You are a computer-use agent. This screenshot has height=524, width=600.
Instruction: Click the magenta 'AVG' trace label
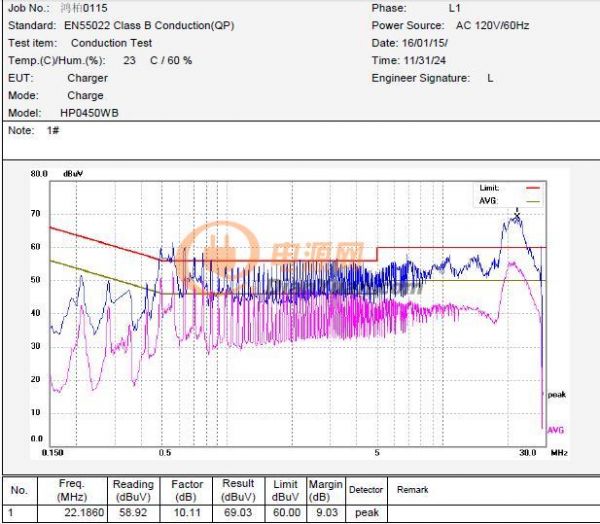556,430
